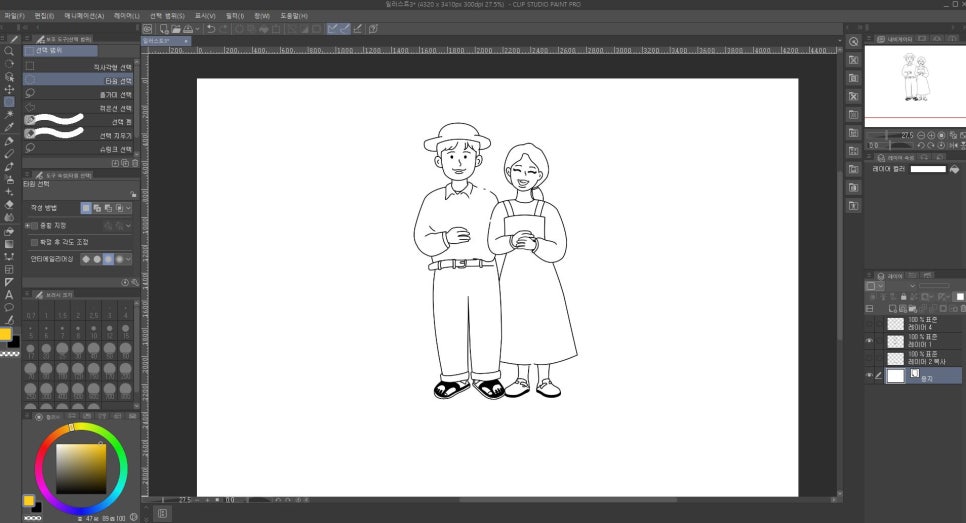Select the Move layer tool
This screenshot has height=523, width=966.
click(x=9, y=89)
